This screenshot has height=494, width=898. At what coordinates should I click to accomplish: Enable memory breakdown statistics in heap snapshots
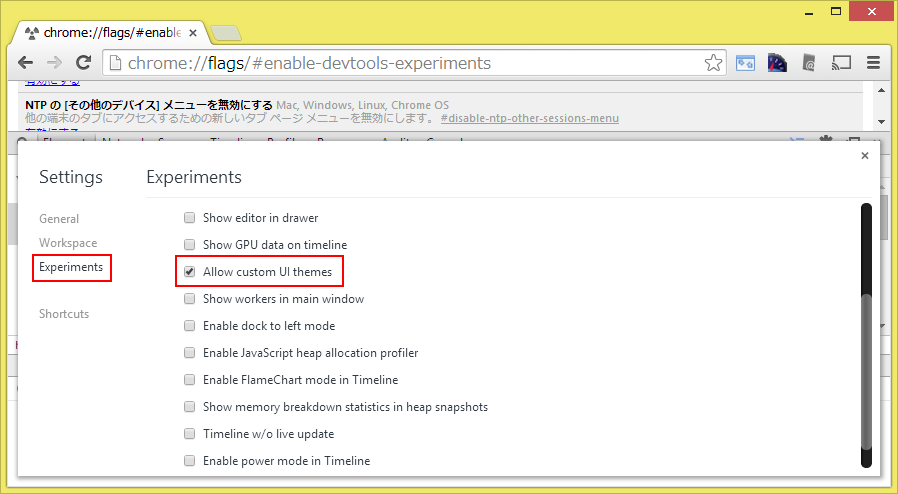click(190, 406)
